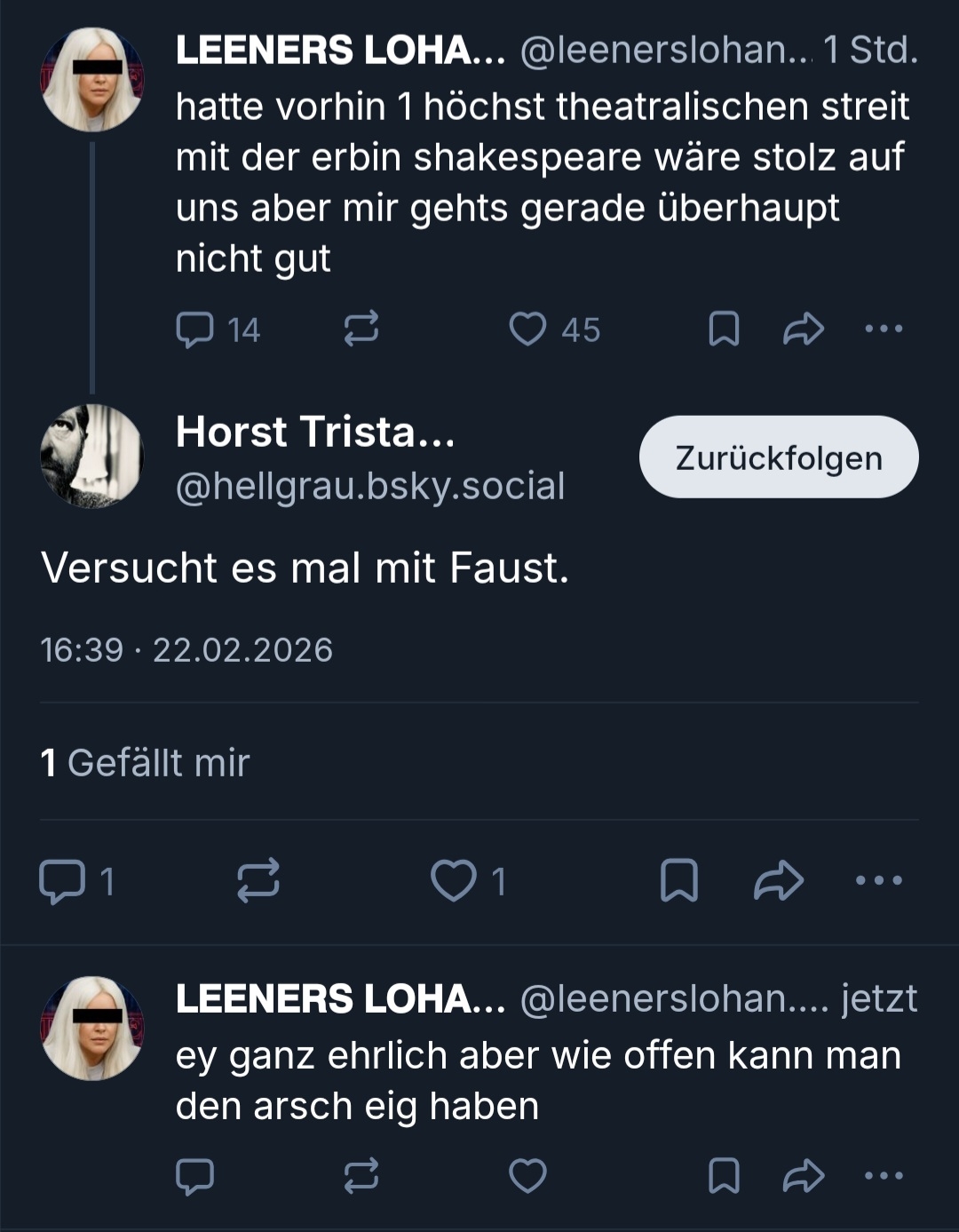The image size is (959, 1232).
Task: Open replies on post with 14 comments
Action: (195, 329)
